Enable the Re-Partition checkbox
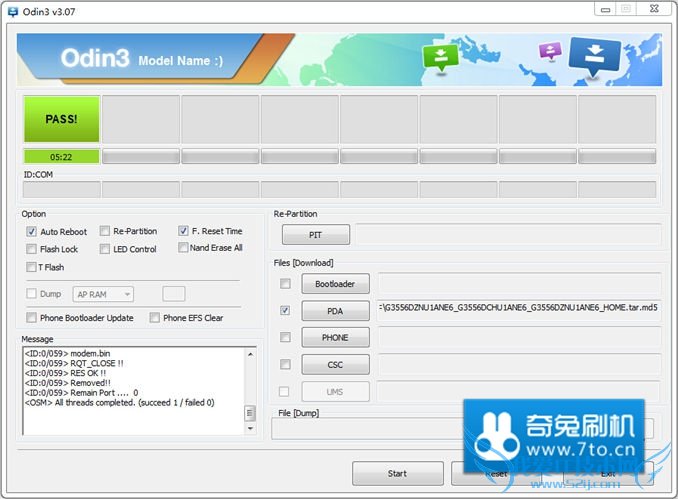 click(x=105, y=231)
